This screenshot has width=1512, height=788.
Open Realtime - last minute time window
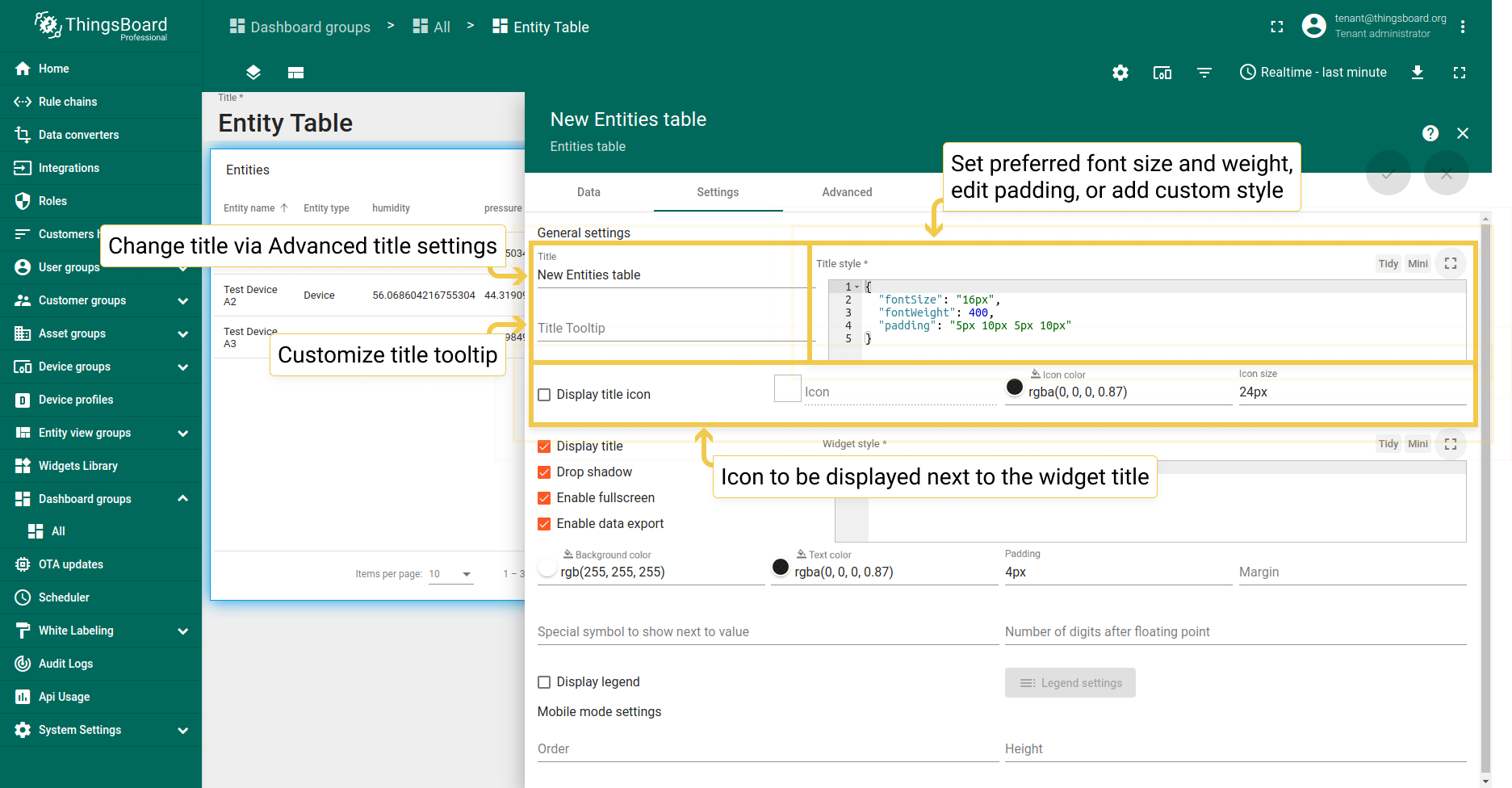(1313, 73)
